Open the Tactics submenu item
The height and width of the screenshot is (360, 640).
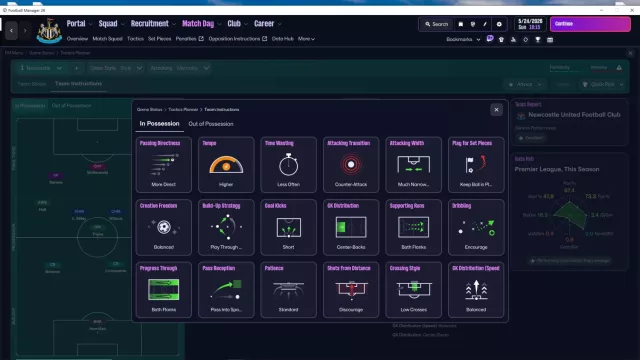pyautogui.click(x=135, y=39)
